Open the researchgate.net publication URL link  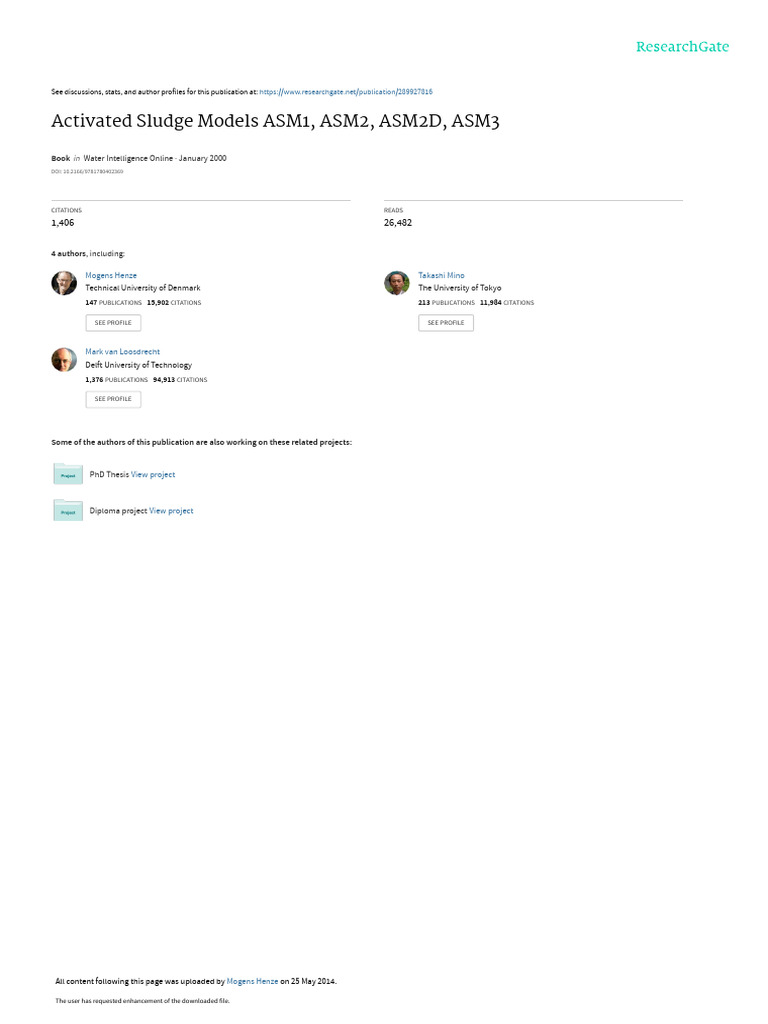[345, 92]
